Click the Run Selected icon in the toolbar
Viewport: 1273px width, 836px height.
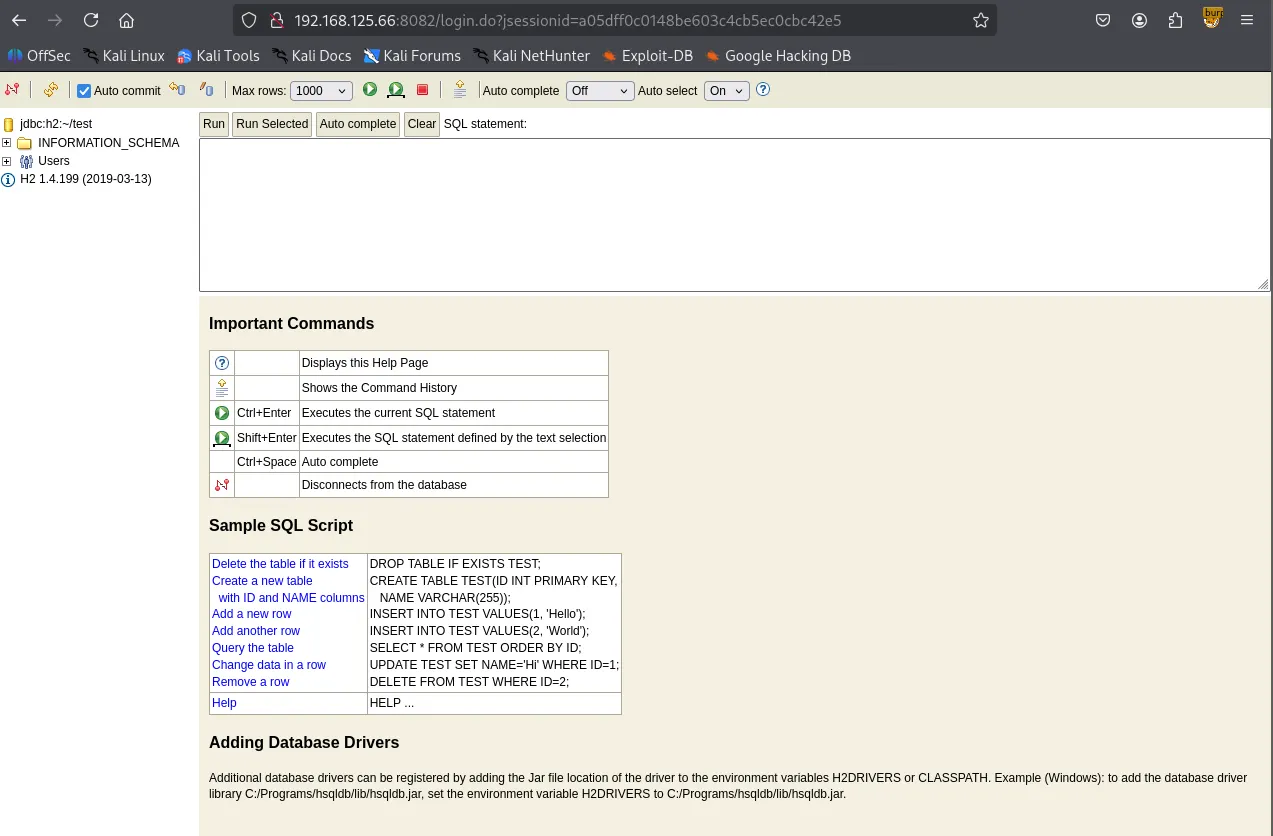click(x=396, y=90)
